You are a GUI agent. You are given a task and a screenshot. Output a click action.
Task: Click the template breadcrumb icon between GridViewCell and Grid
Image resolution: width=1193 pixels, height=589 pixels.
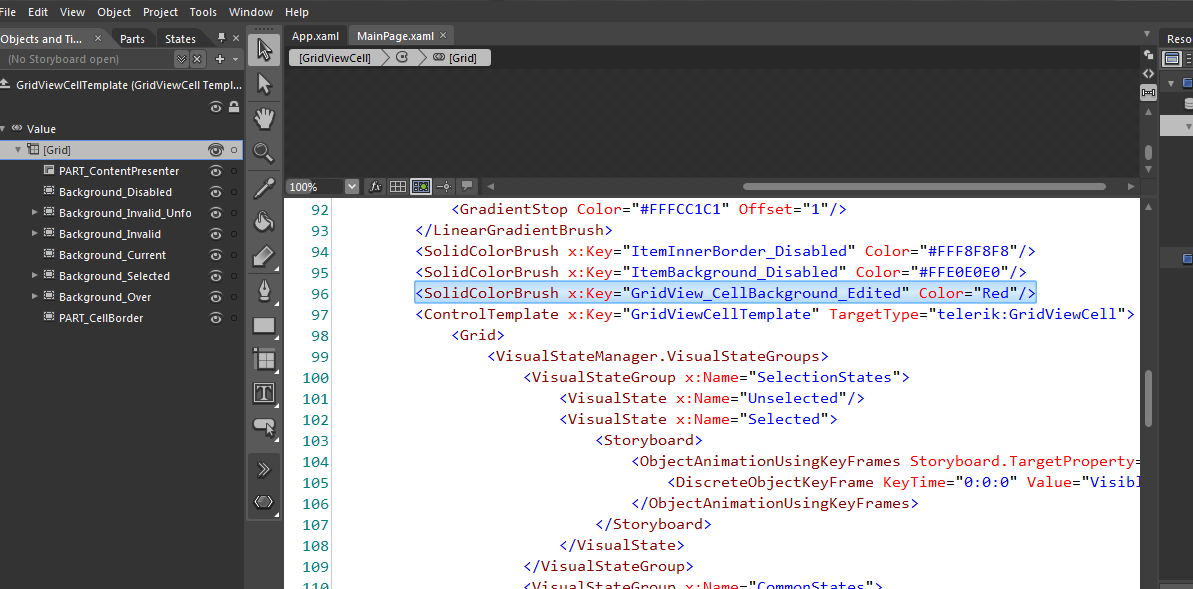tap(402, 57)
